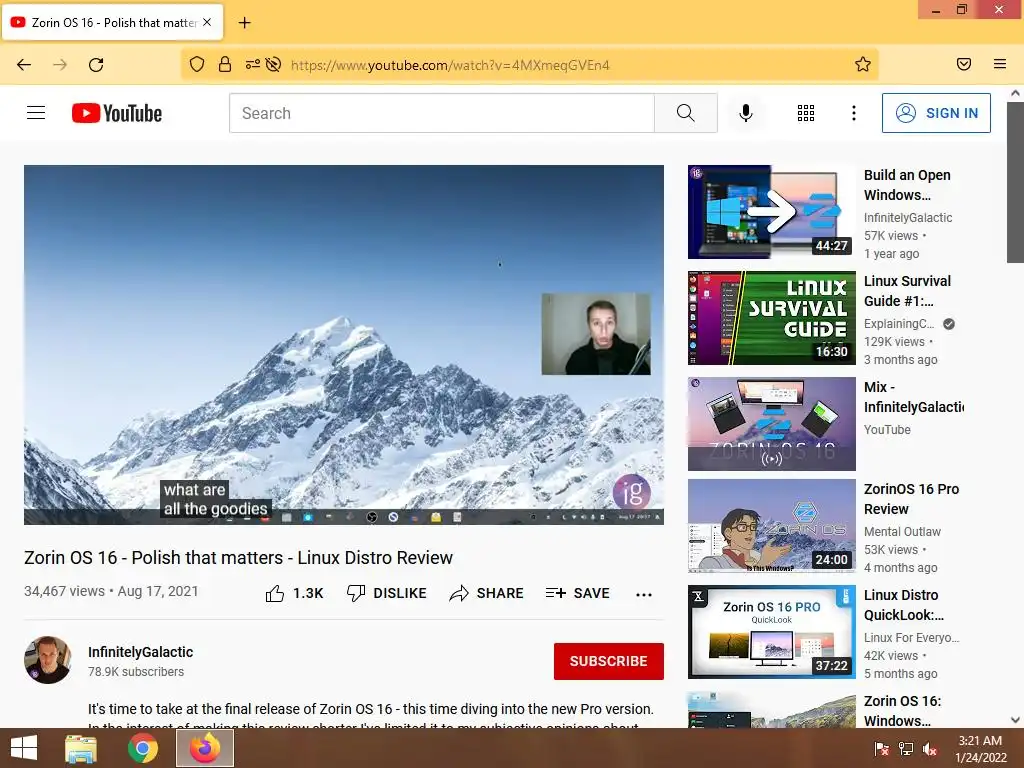Open the shield tracking protection icon
The image size is (1024, 768).
pos(197,64)
